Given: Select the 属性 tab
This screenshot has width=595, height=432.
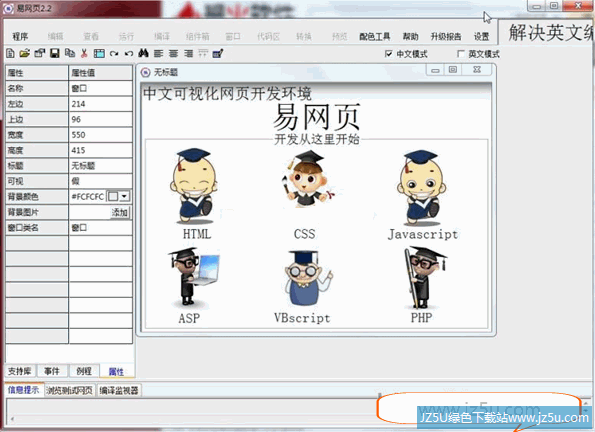Looking at the screenshot, I should click(x=116, y=372).
